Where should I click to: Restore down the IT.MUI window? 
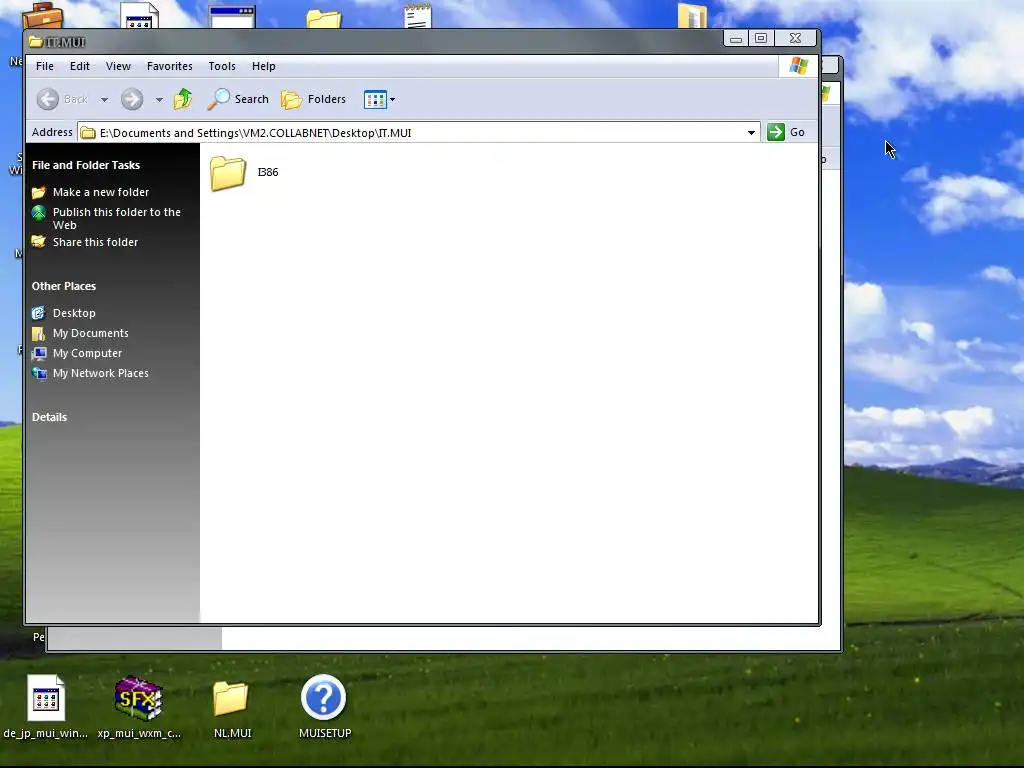coord(761,39)
